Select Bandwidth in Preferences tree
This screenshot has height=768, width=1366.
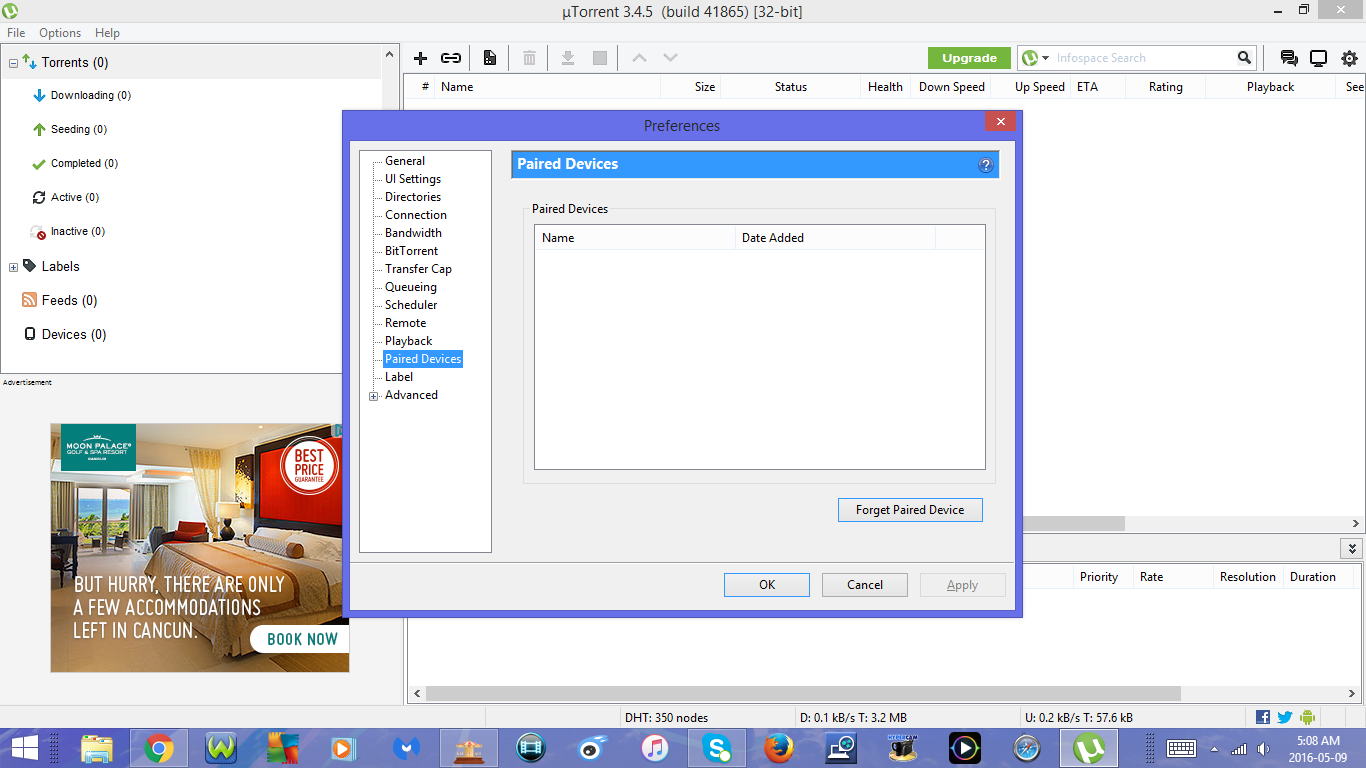(x=413, y=233)
